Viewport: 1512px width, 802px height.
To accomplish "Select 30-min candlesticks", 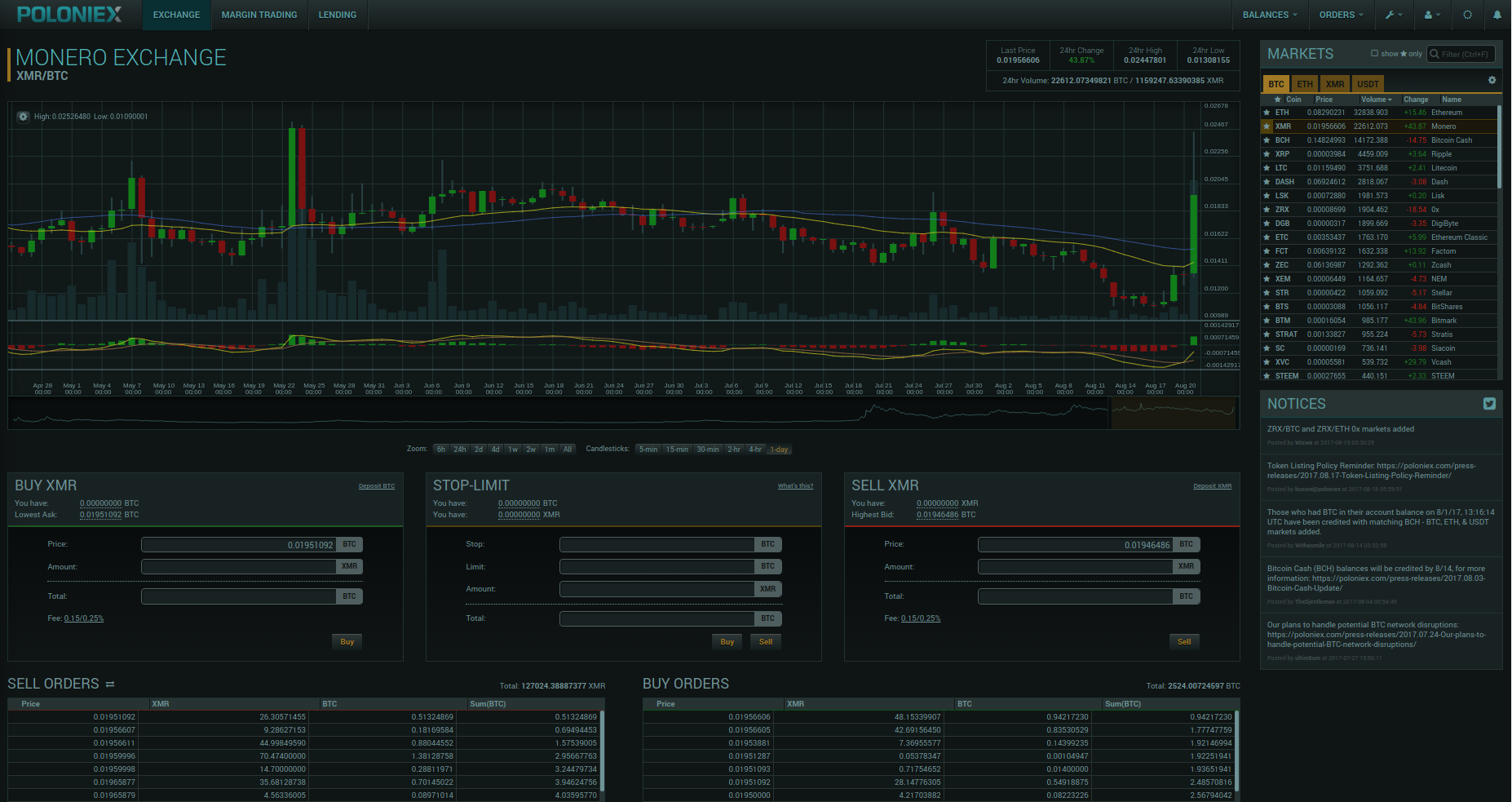I will 708,450.
